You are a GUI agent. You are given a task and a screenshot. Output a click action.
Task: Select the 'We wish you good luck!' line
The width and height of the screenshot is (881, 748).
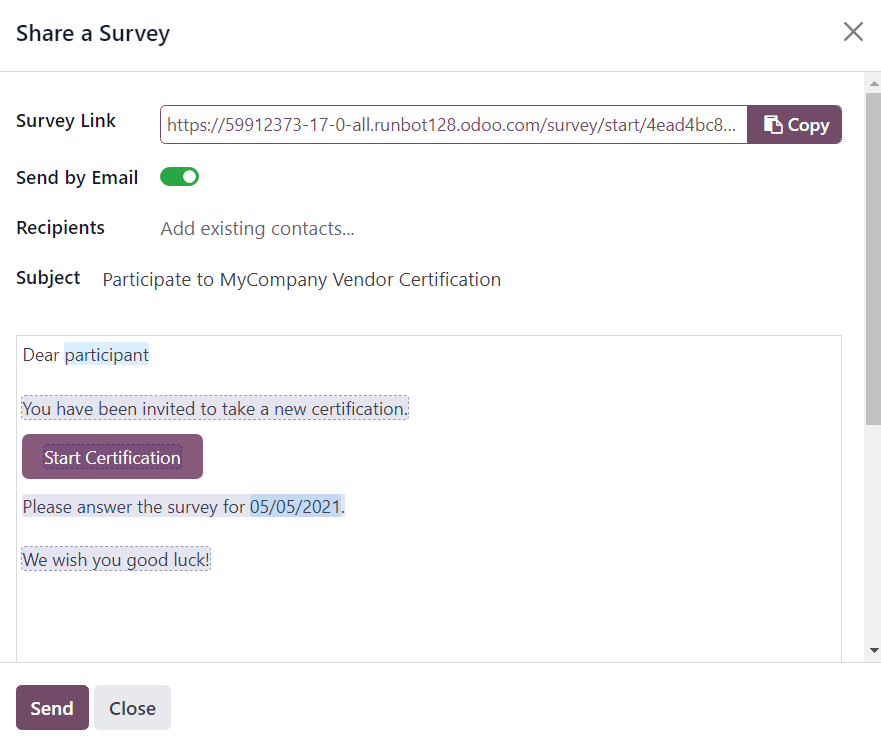[115, 559]
